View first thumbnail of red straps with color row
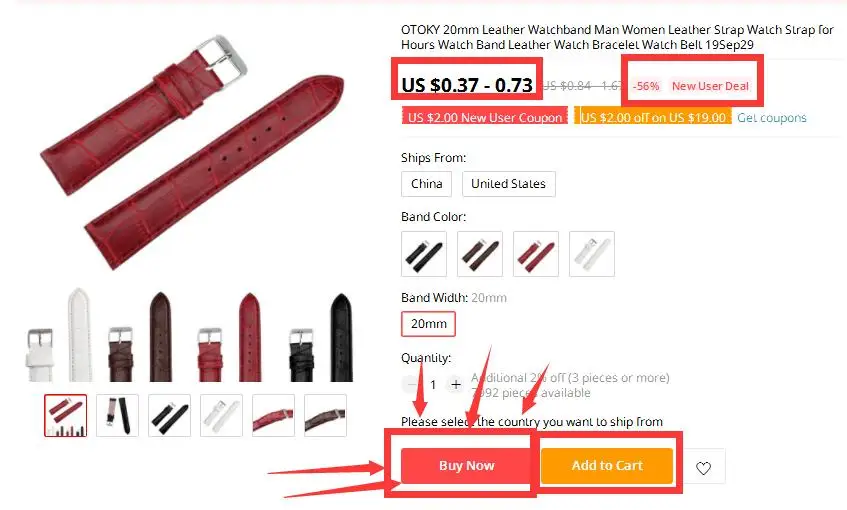 (65, 415)
